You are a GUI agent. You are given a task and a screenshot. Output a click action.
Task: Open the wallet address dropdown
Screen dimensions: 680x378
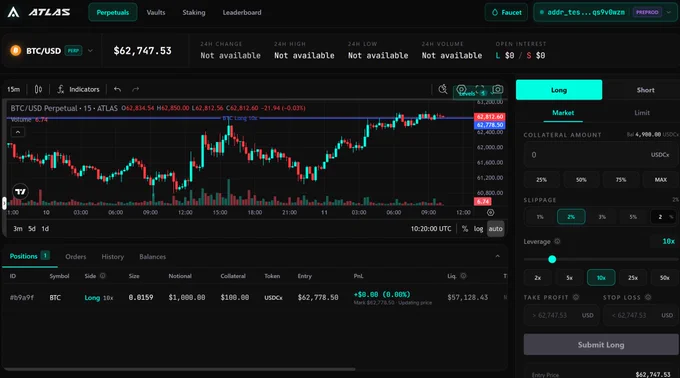(605, 12)
